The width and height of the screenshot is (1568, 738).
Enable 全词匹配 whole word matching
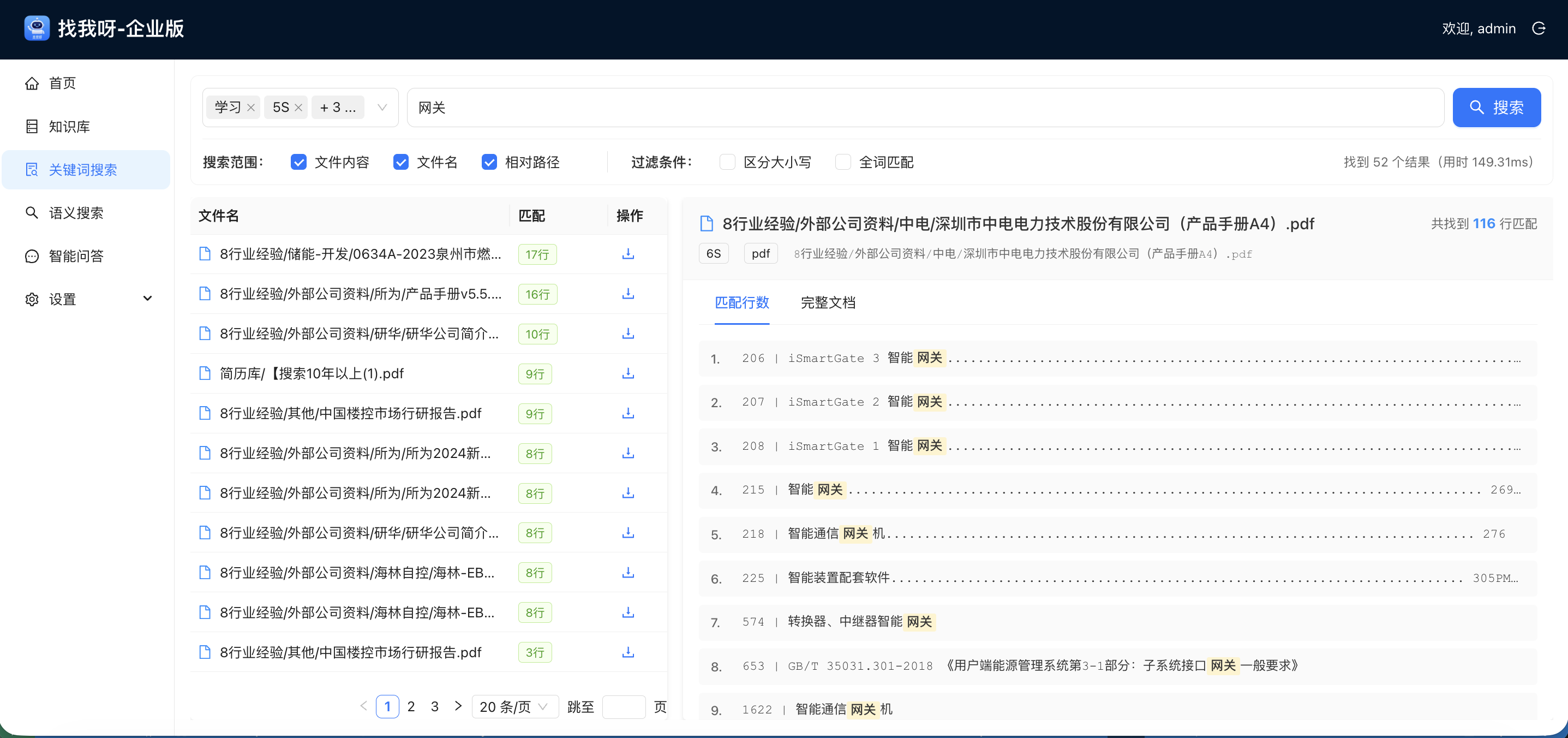pyautogui.click(x=843, y=162)
